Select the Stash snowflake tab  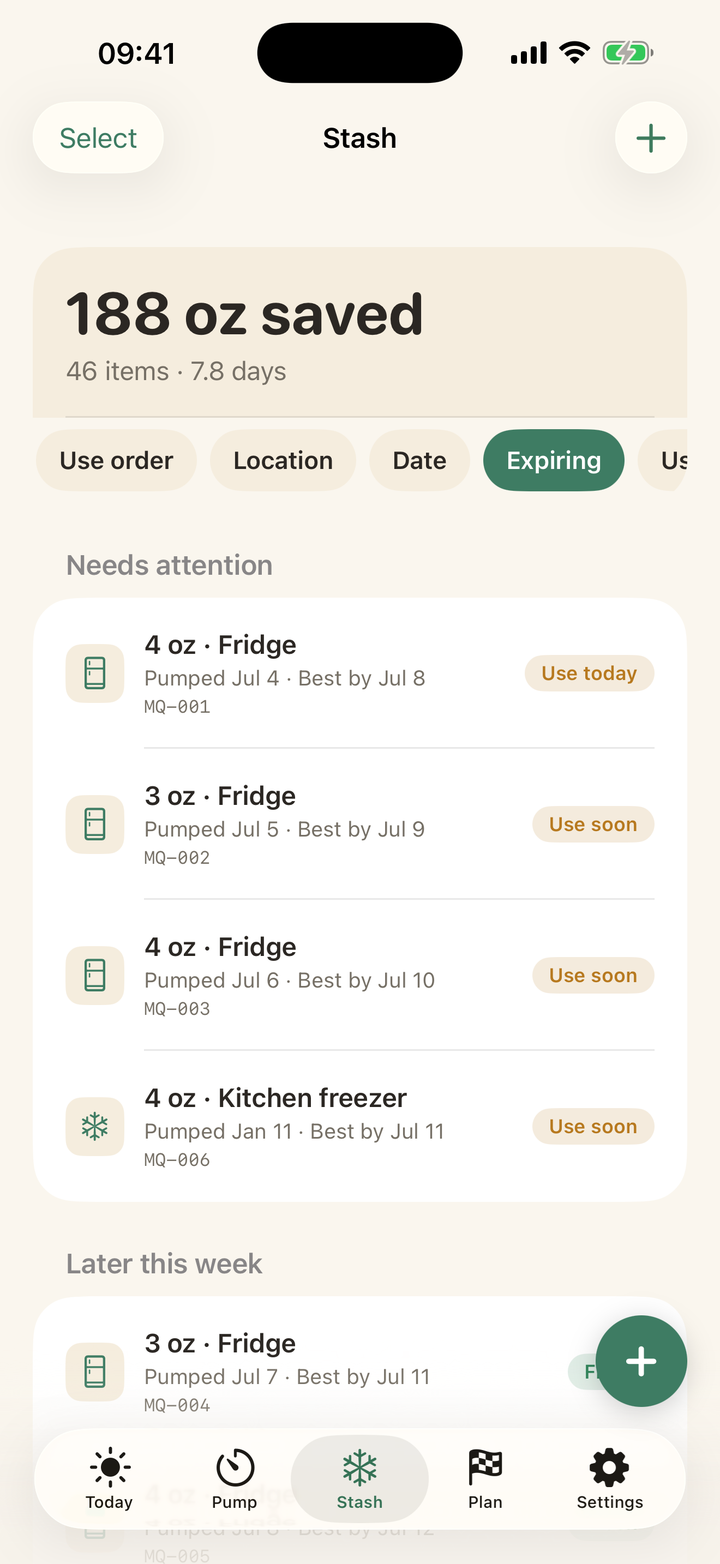pyautogui.click(x=360, y=1480)
